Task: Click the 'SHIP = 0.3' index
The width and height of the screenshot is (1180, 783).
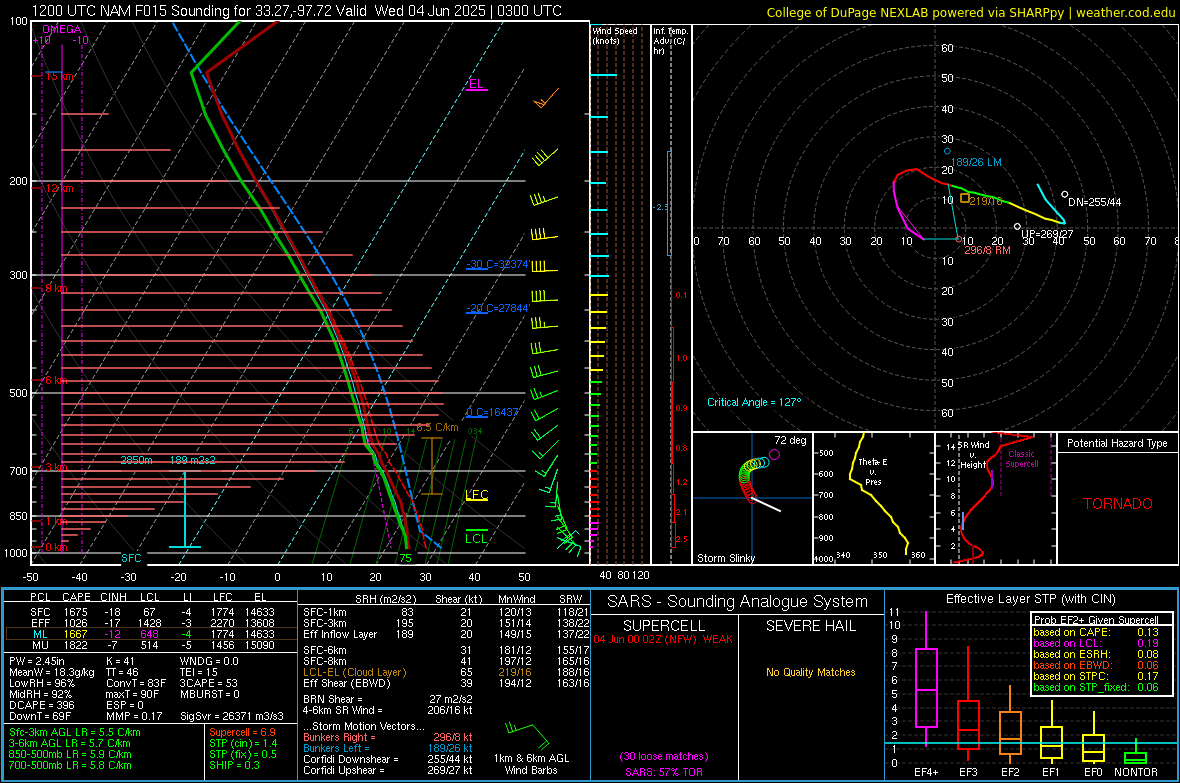Action: coord(234,765)
